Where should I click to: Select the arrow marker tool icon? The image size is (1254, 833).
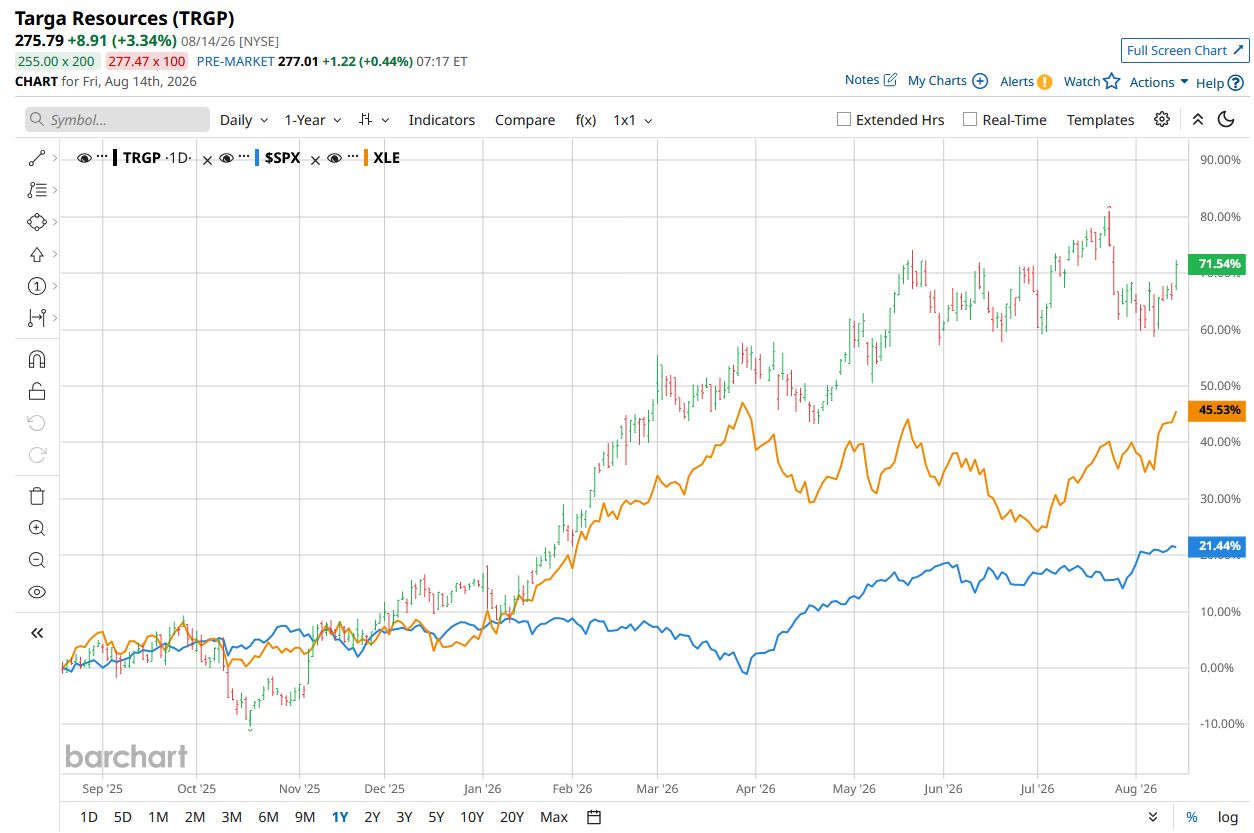pos(37,254)
